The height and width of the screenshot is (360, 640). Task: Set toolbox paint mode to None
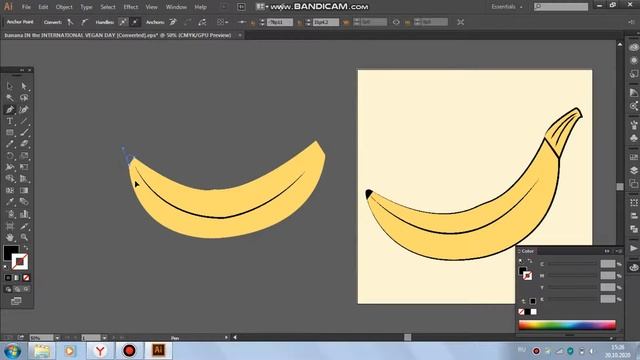click(x=26, y=278)
